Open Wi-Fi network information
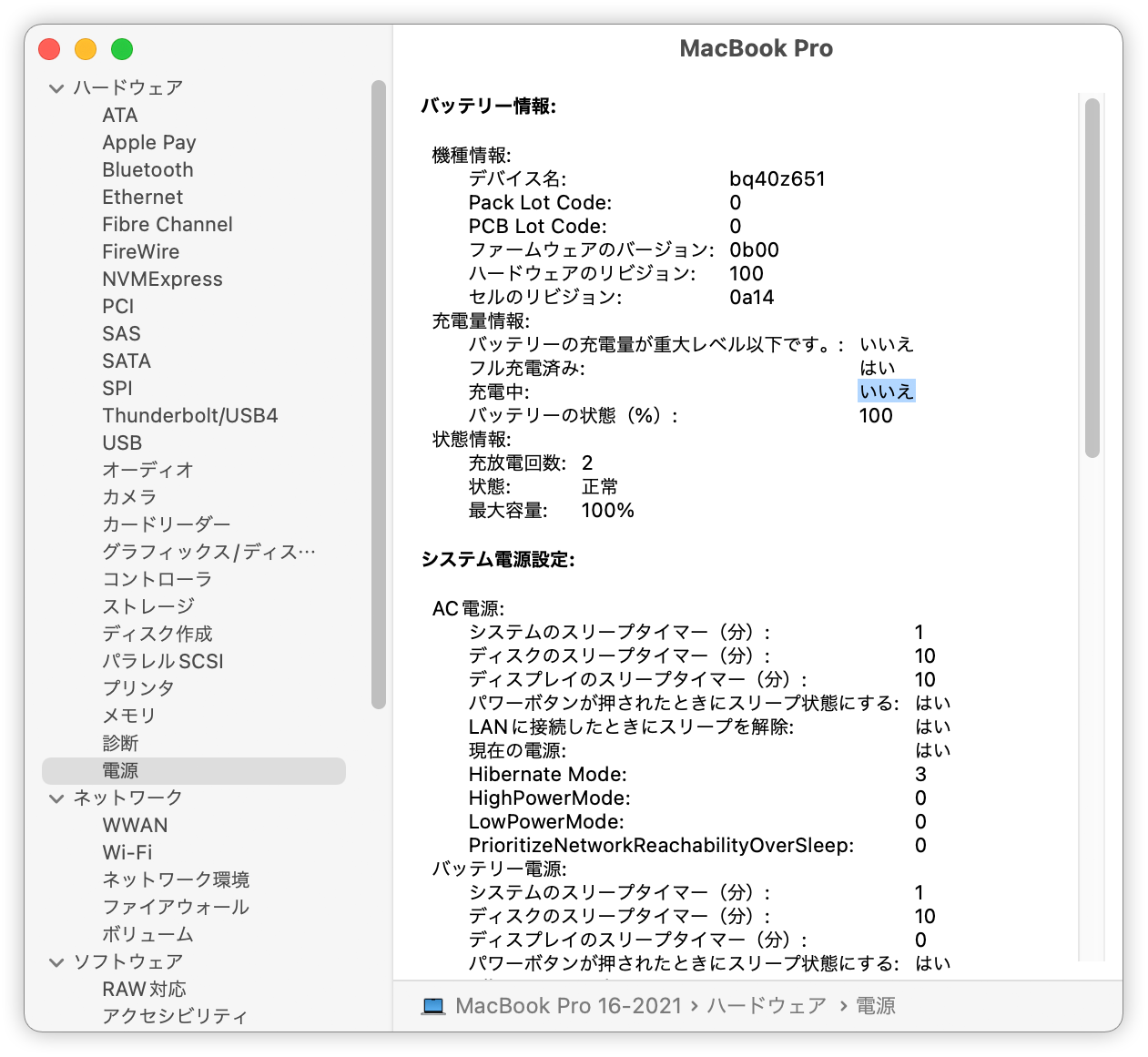Image resolution: width=1148 pixels, height=1057 pixels. click(x=127, y=853)
